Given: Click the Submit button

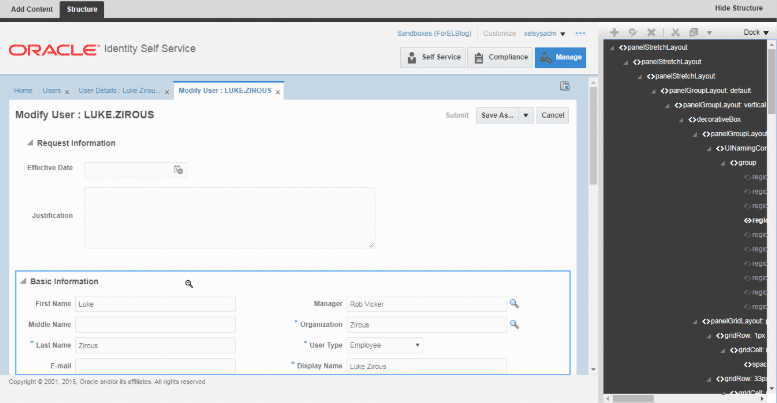Looking at the screenshot, I should pos(457,115).
